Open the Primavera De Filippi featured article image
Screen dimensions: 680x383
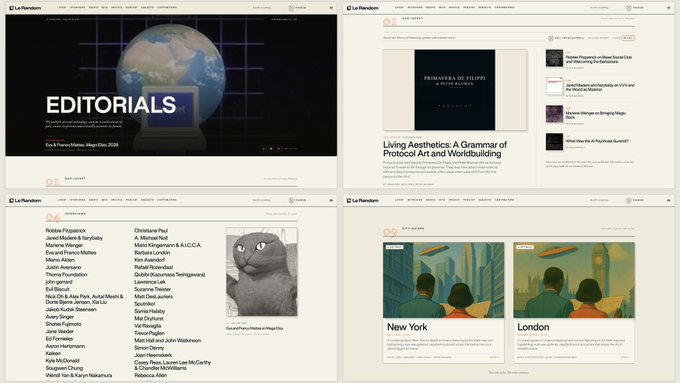point(454,90)
